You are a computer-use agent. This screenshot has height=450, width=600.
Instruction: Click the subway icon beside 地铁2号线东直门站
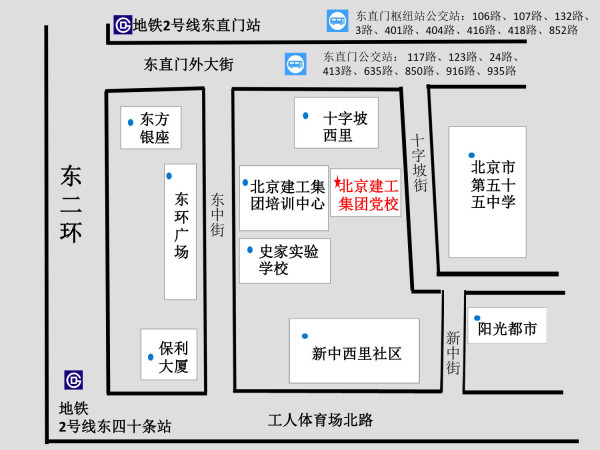[x=123, y=25]
